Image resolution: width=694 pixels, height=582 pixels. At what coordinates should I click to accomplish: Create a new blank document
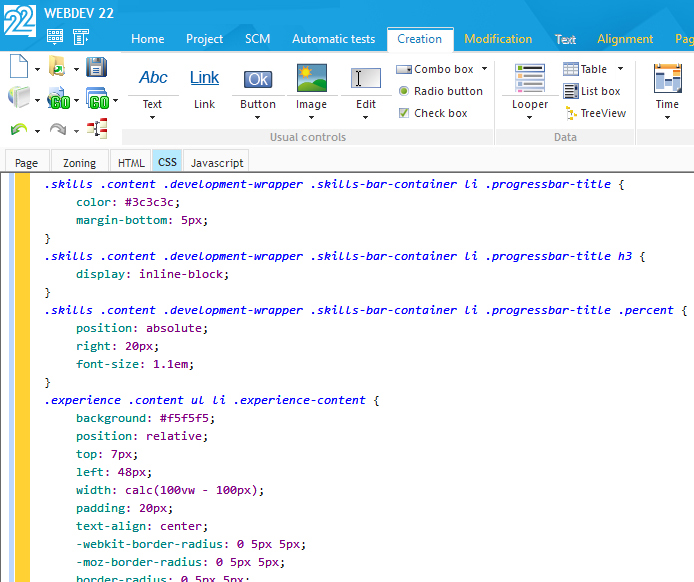pos(19,66)
